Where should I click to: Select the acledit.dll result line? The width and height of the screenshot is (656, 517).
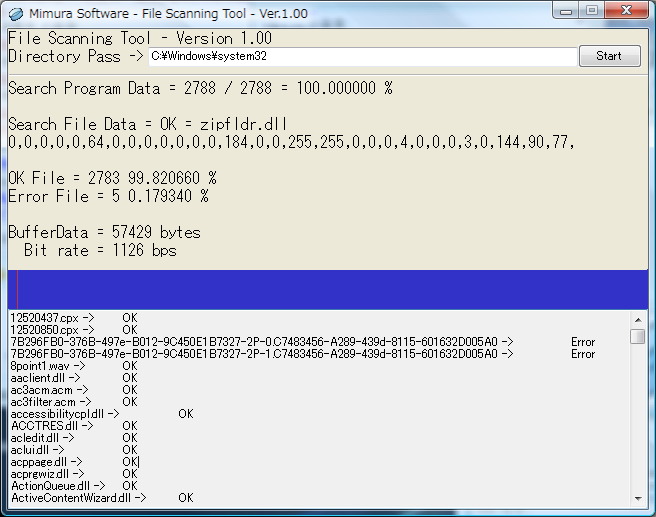(x=74, y=438)
